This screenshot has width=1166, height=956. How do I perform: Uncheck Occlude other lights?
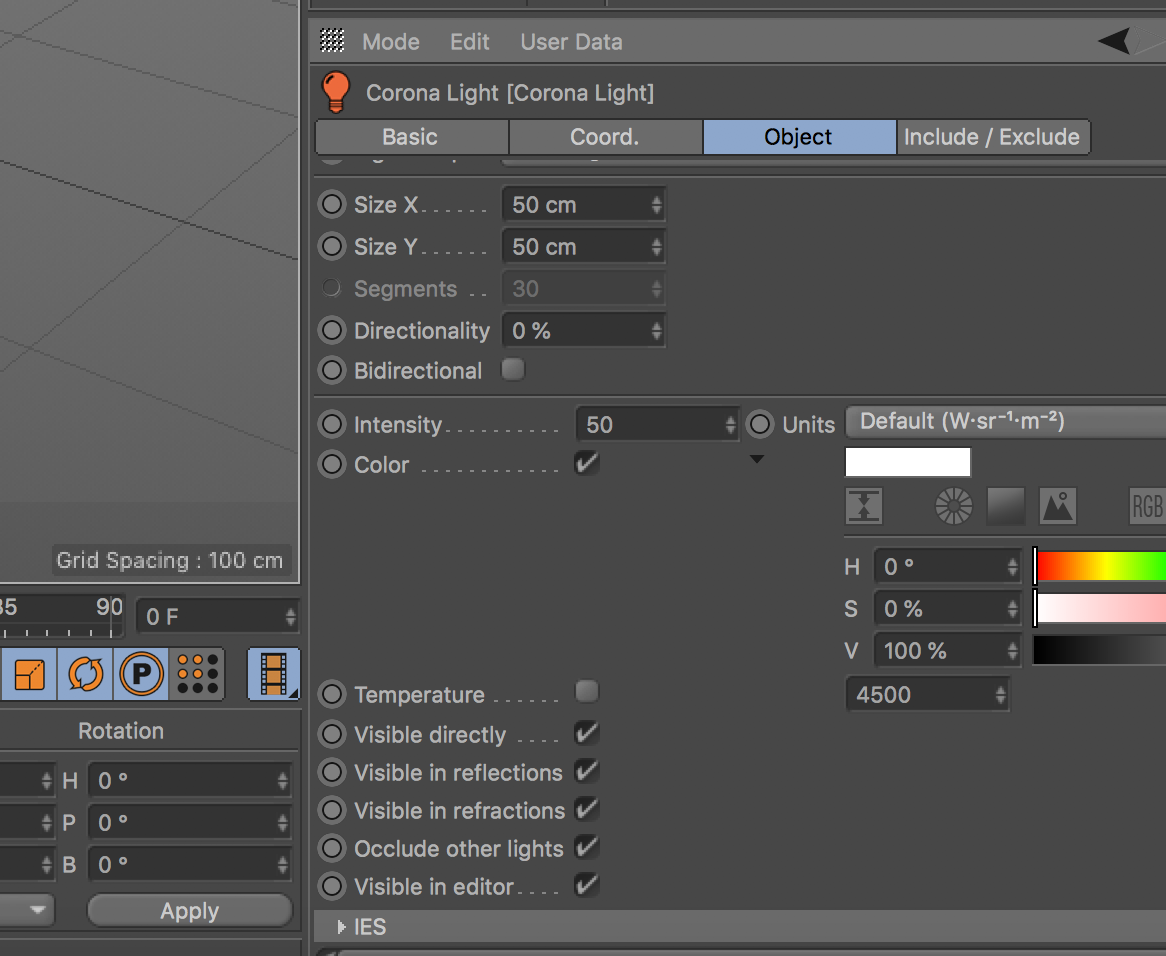(587, 847)
